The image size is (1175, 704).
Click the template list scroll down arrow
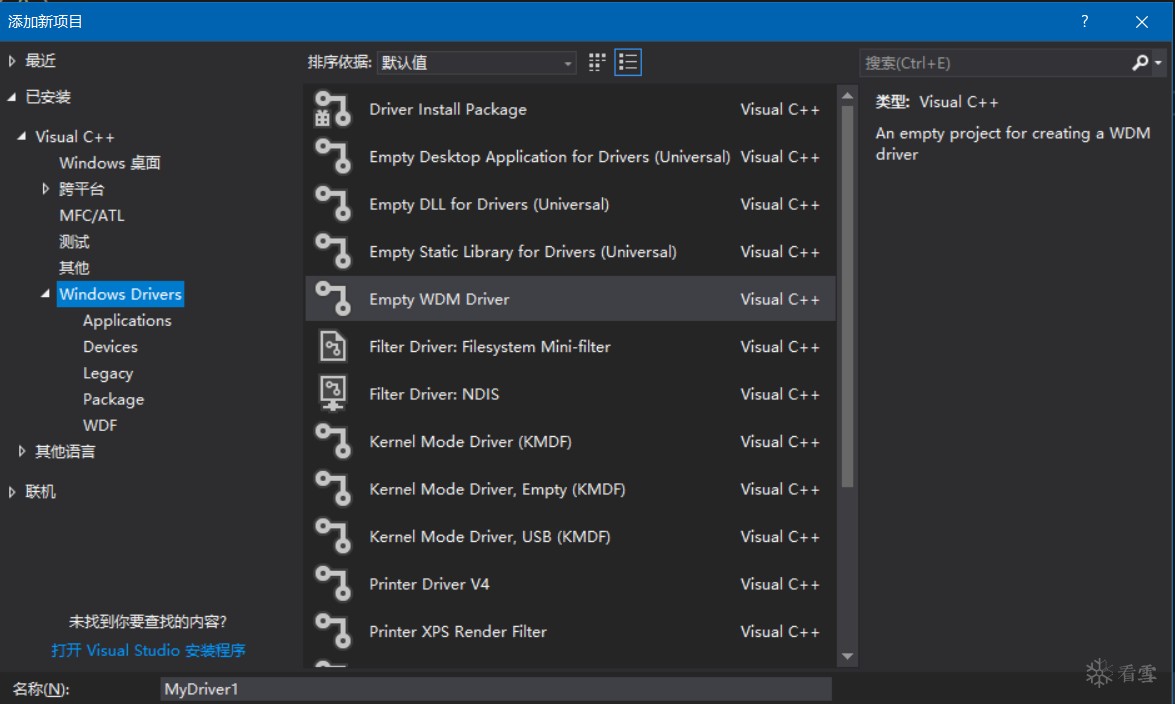848,657
